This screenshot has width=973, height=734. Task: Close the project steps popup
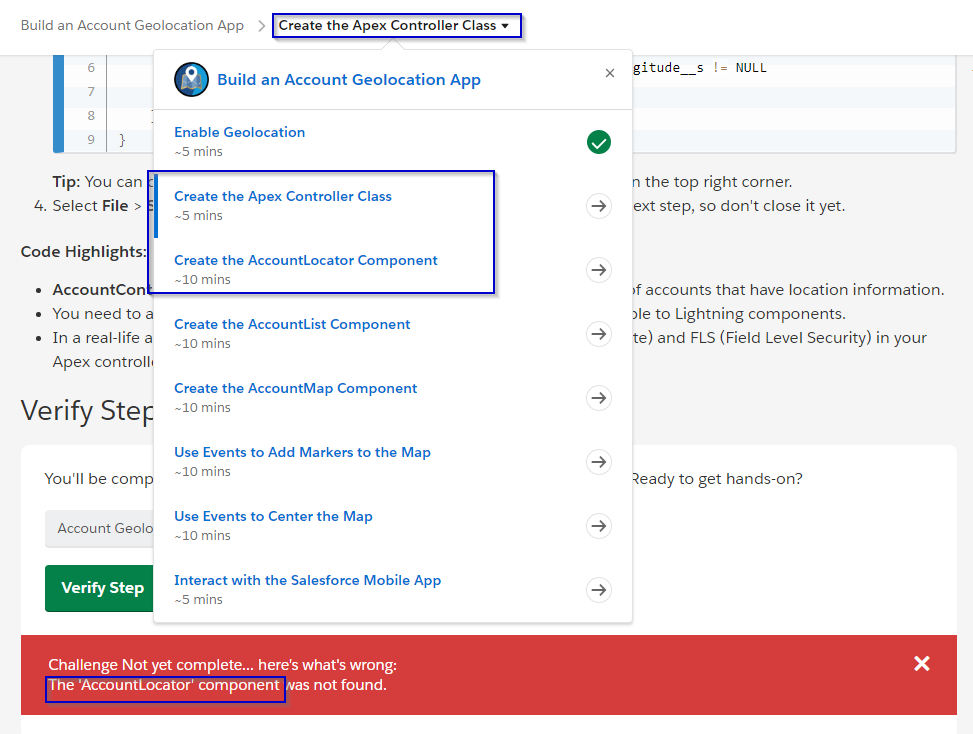tap(610, 73)
